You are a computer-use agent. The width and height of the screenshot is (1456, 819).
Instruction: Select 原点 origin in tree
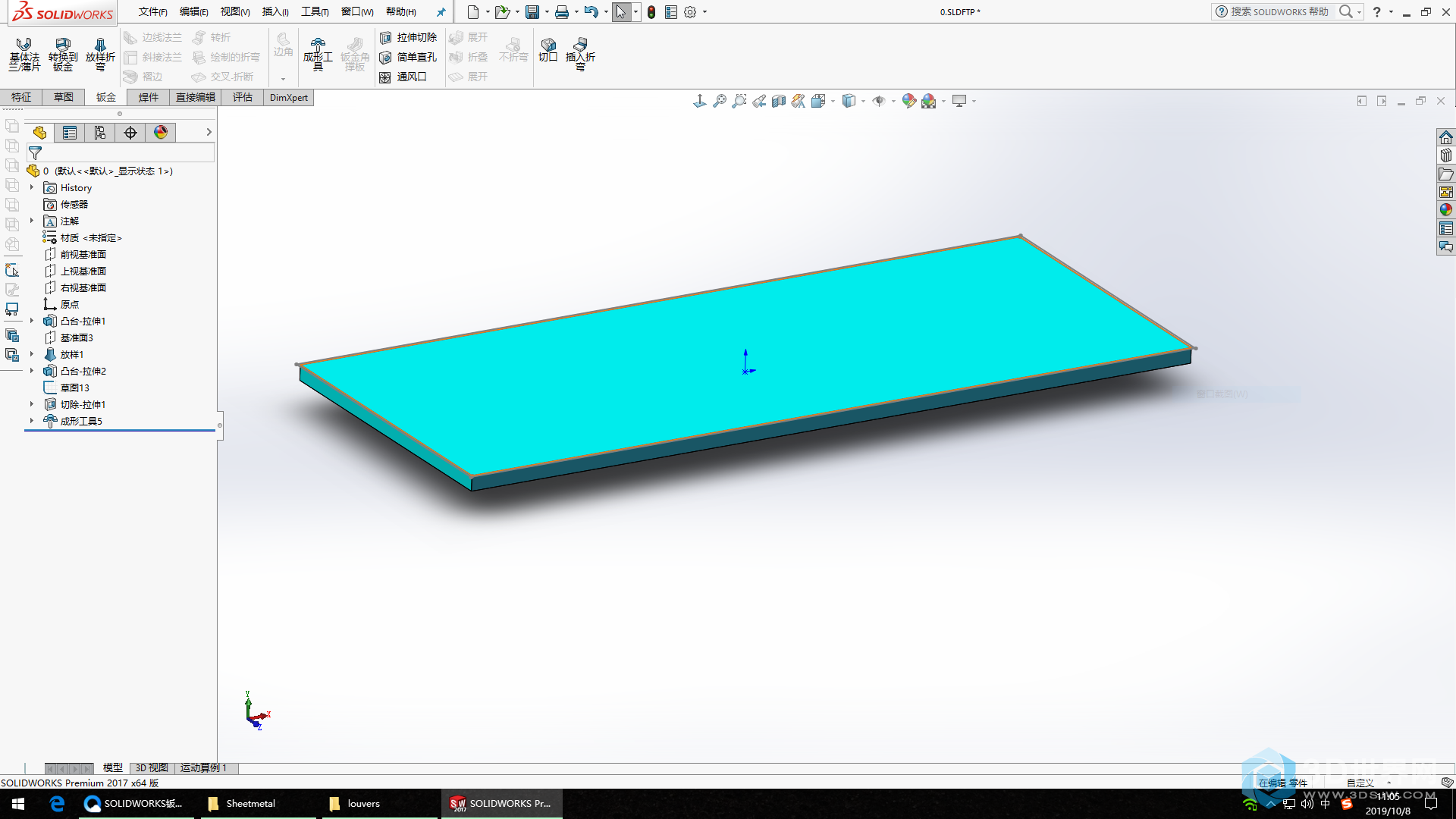[69, 304]
